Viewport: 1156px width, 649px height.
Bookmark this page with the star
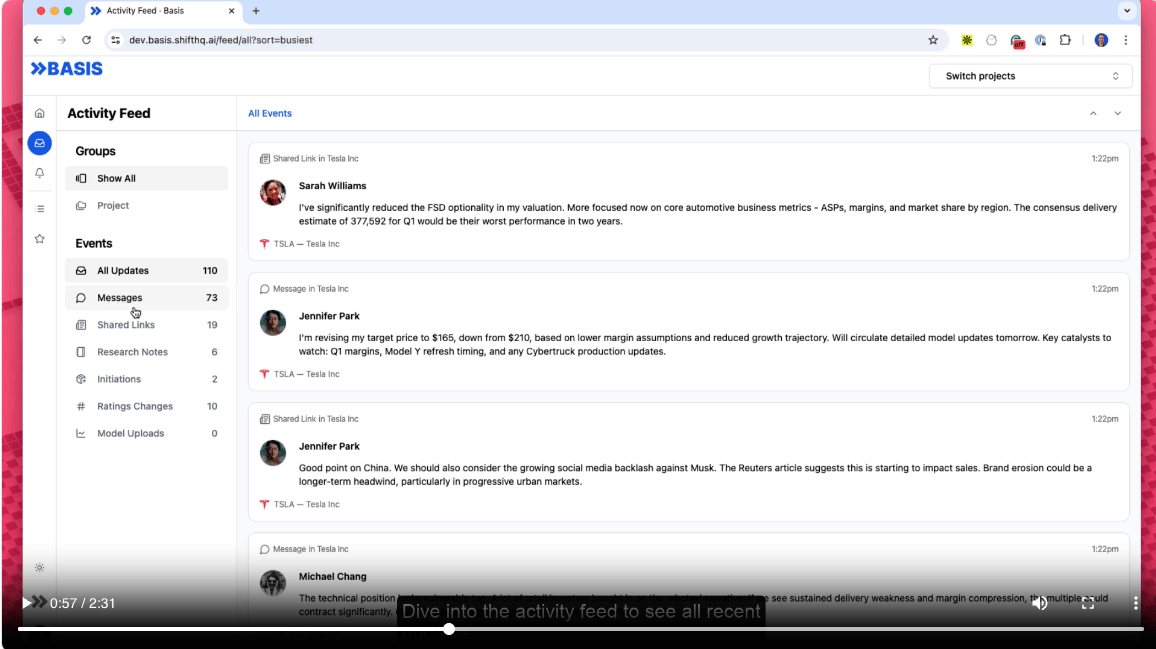coord(933,40)
